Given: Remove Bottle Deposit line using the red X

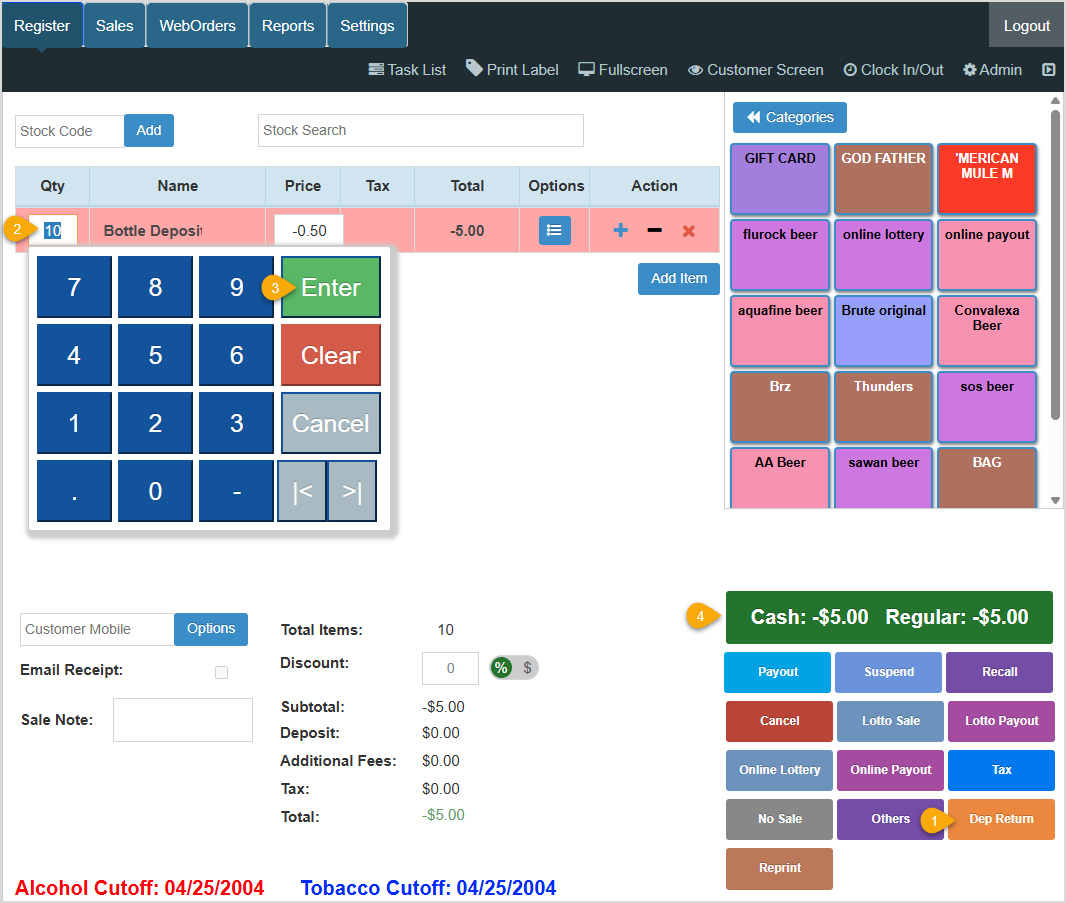Looking at the screenshot, I should click(x=688, y=230).
